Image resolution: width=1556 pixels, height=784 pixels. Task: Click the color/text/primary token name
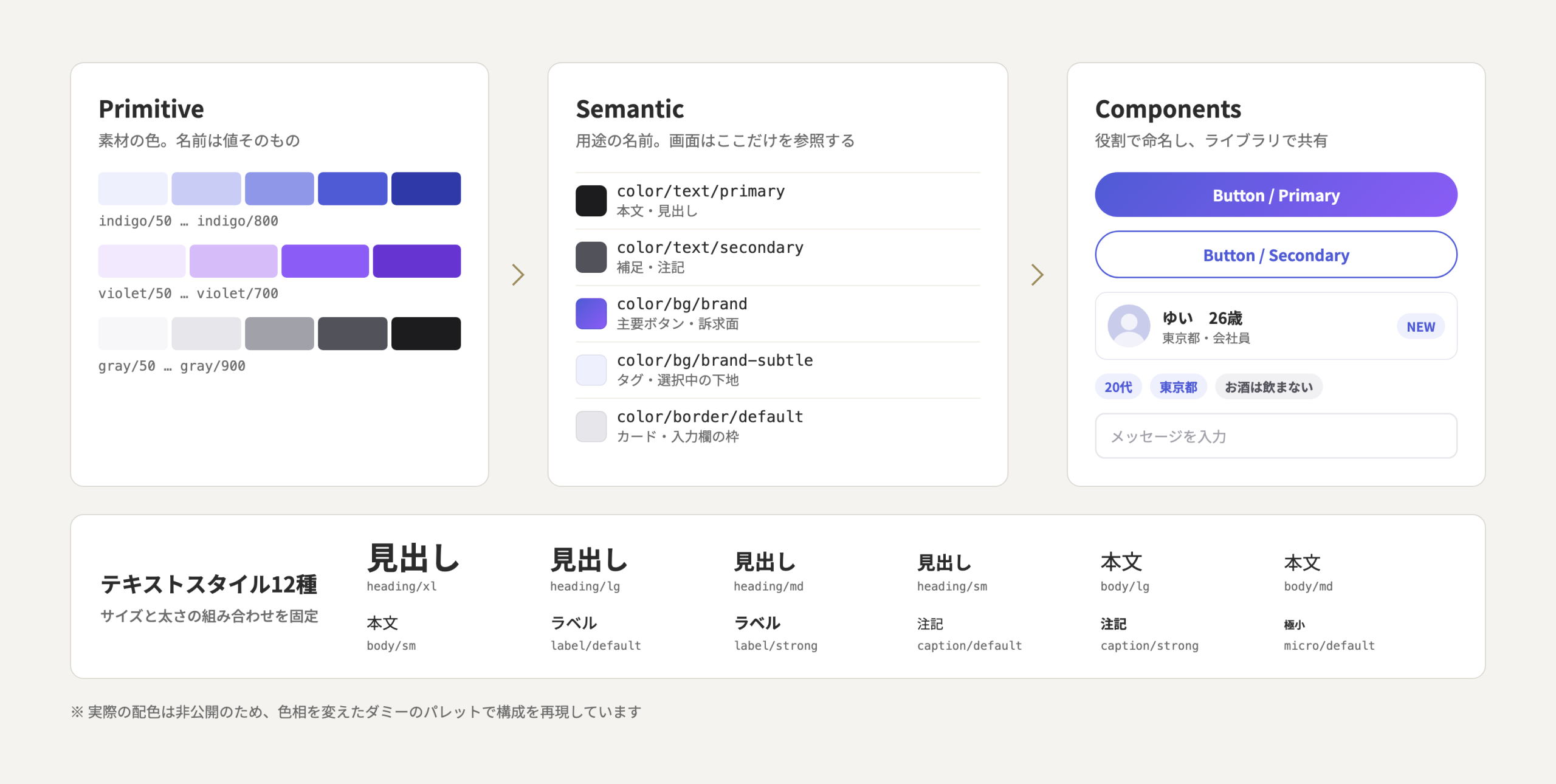701,191
